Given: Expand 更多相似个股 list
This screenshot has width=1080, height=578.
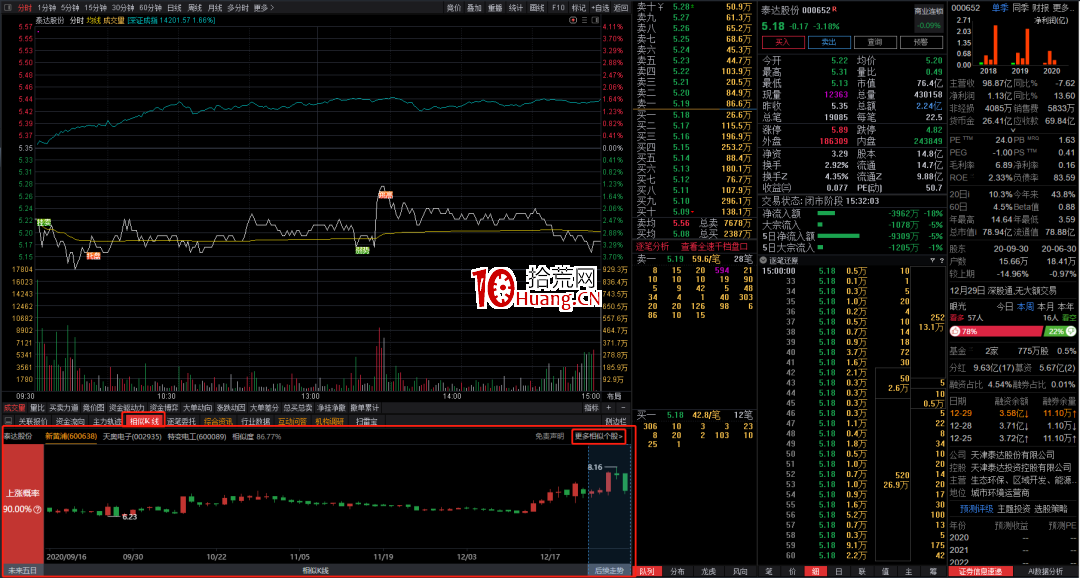Looking at the screenshot, I should coord(599,436).
